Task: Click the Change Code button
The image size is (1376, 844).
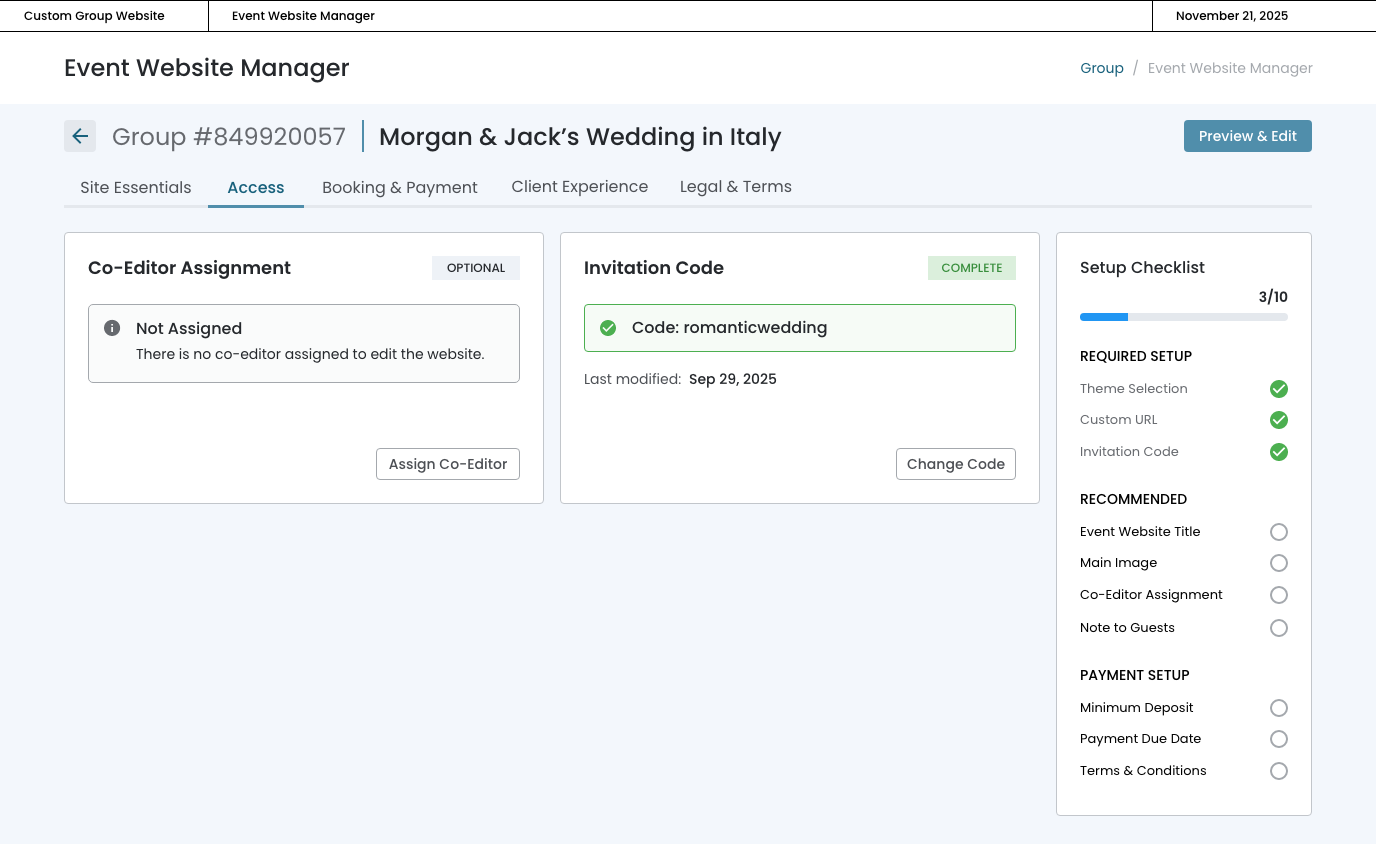Action: pyautogui.click(x=955, y=464)
